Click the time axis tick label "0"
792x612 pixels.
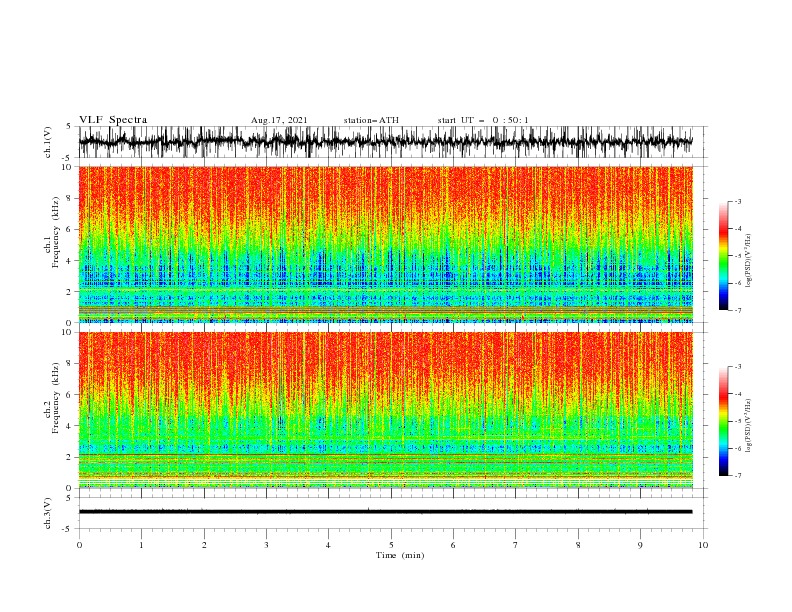pos(79,545)
